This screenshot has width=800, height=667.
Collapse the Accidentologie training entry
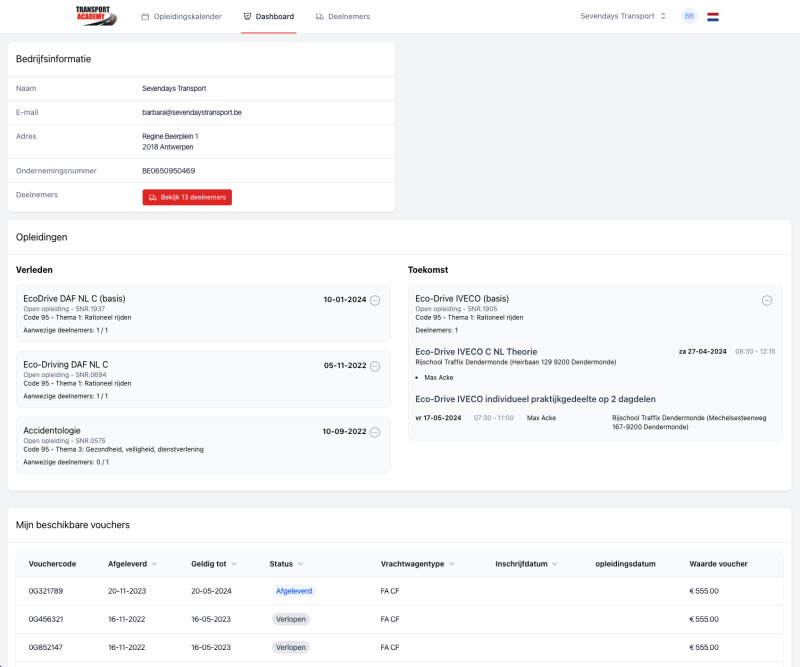pos(375,432)
